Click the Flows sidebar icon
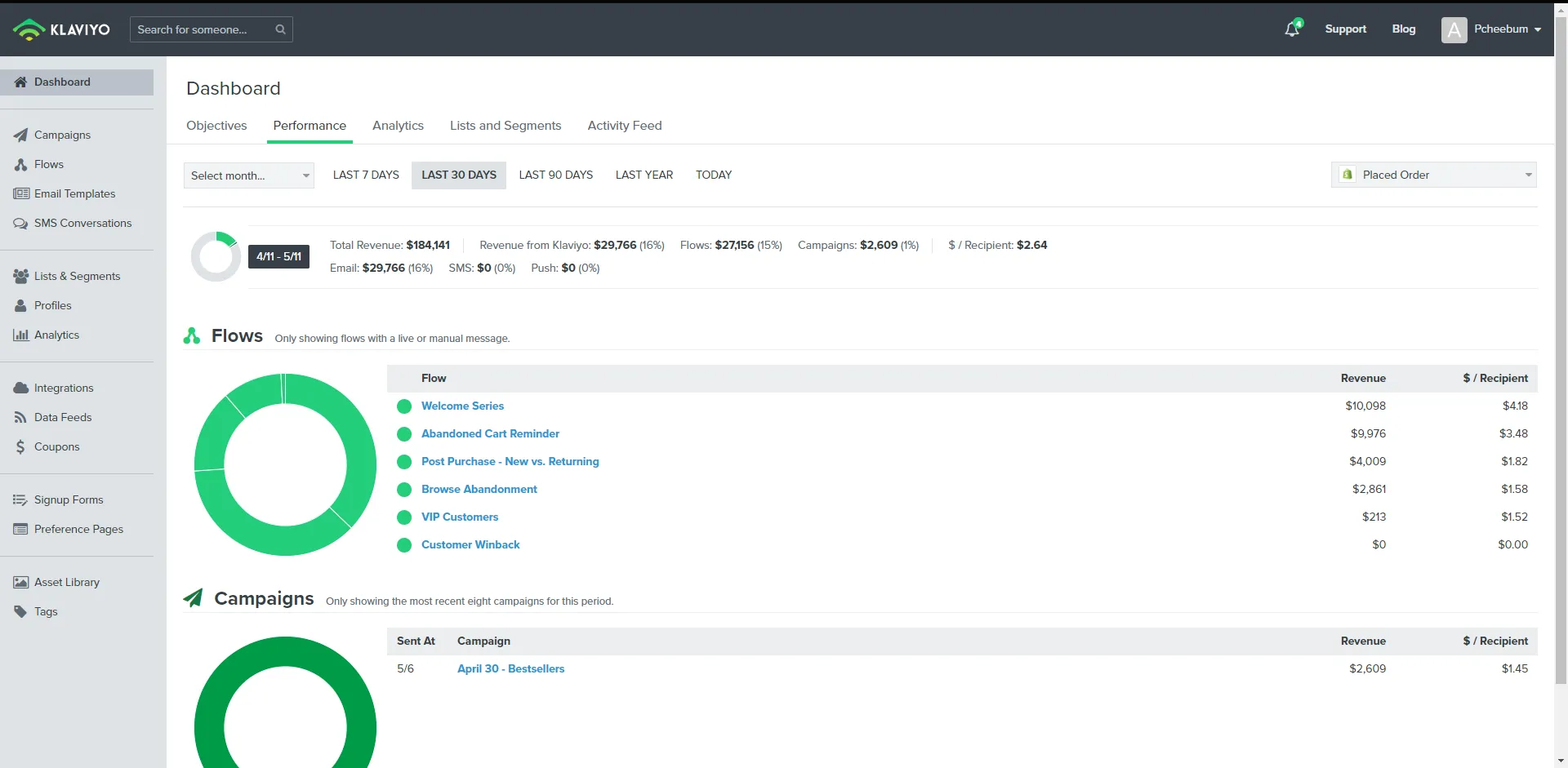This screenshot has width=1568, height=768. 20,165
